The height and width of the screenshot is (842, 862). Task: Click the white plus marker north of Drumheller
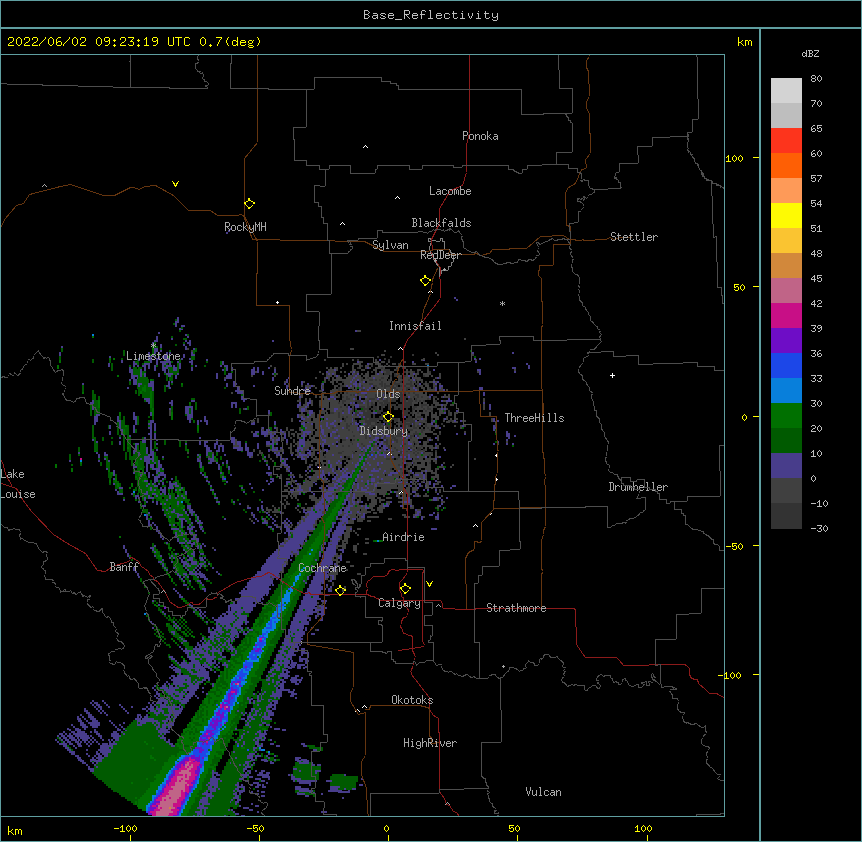612,375
